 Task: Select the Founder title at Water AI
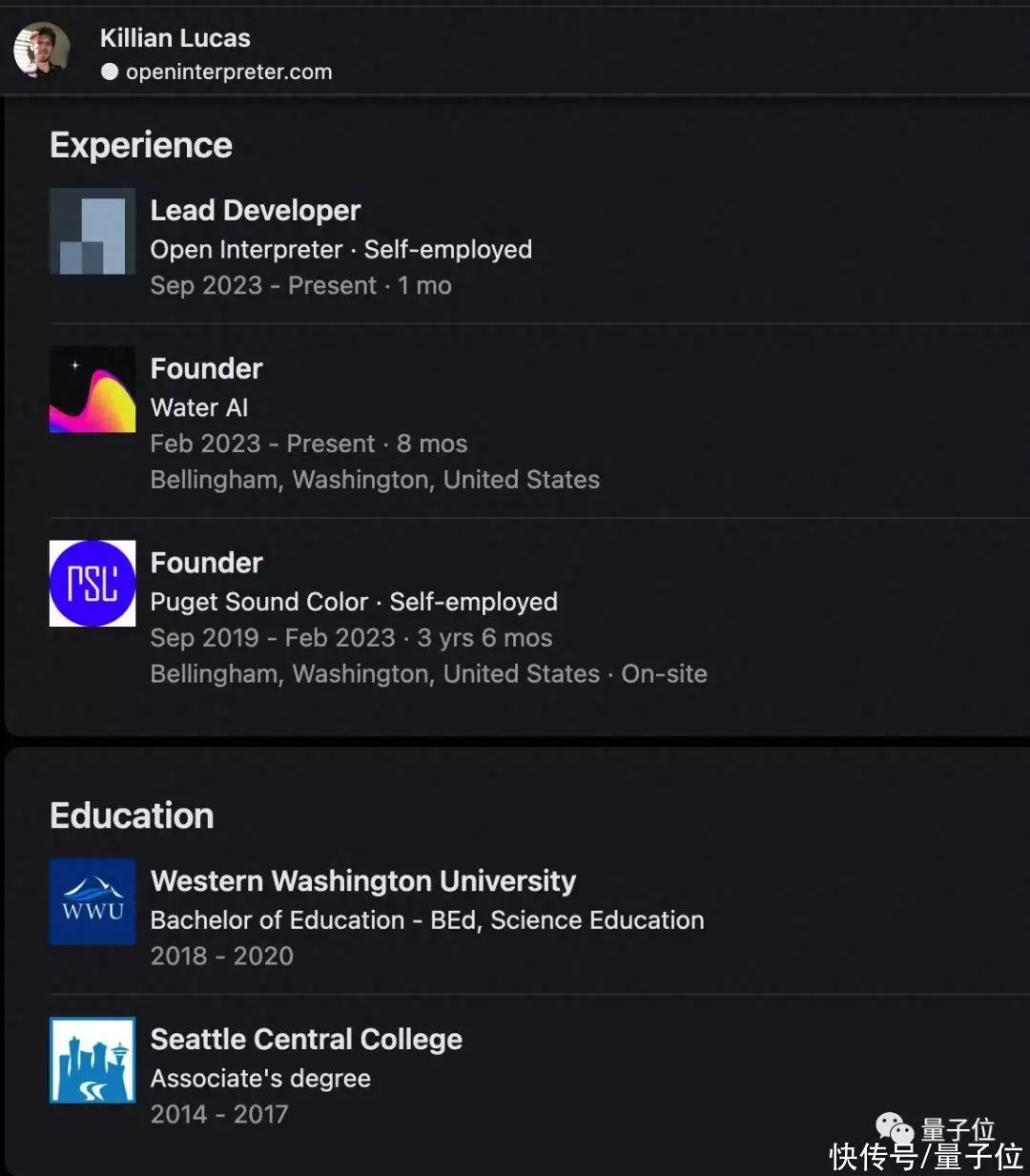coord(207,368)
